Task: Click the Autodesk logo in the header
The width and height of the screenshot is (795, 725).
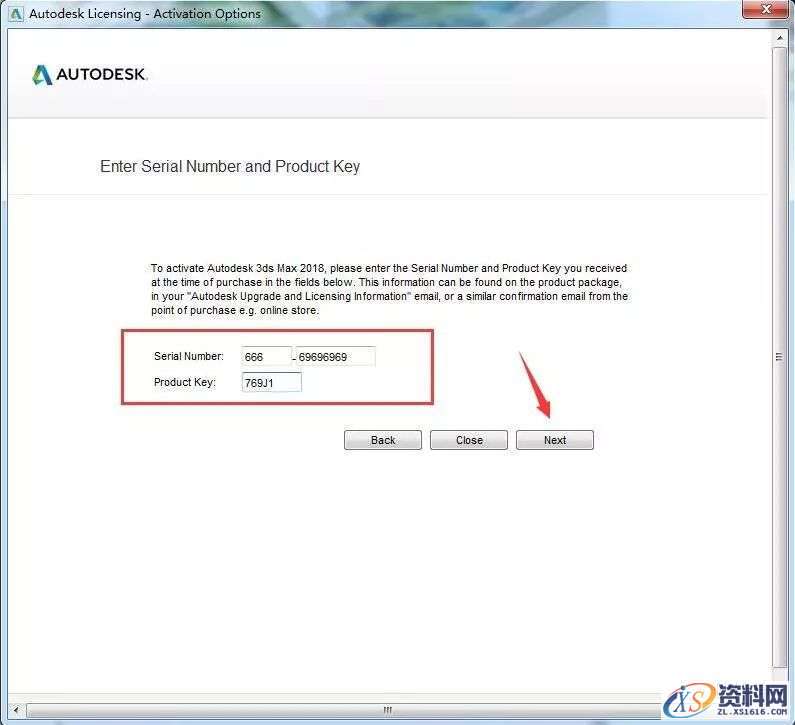Action: (90, 75)
